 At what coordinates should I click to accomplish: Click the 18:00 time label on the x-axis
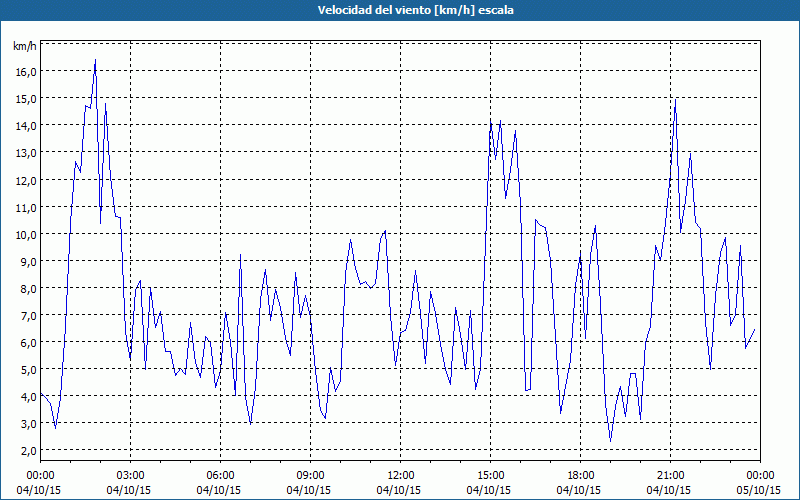coord(581,476)
